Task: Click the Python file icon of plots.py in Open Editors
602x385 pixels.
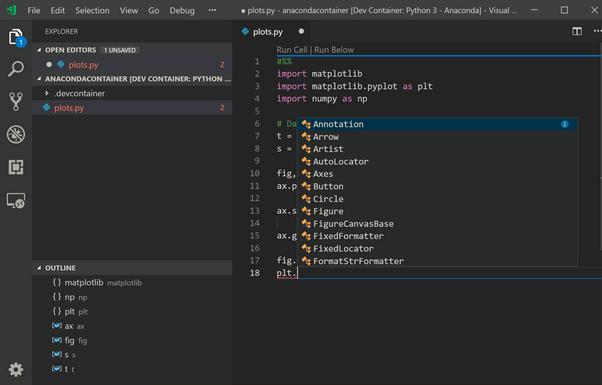Action: (61, 64)
